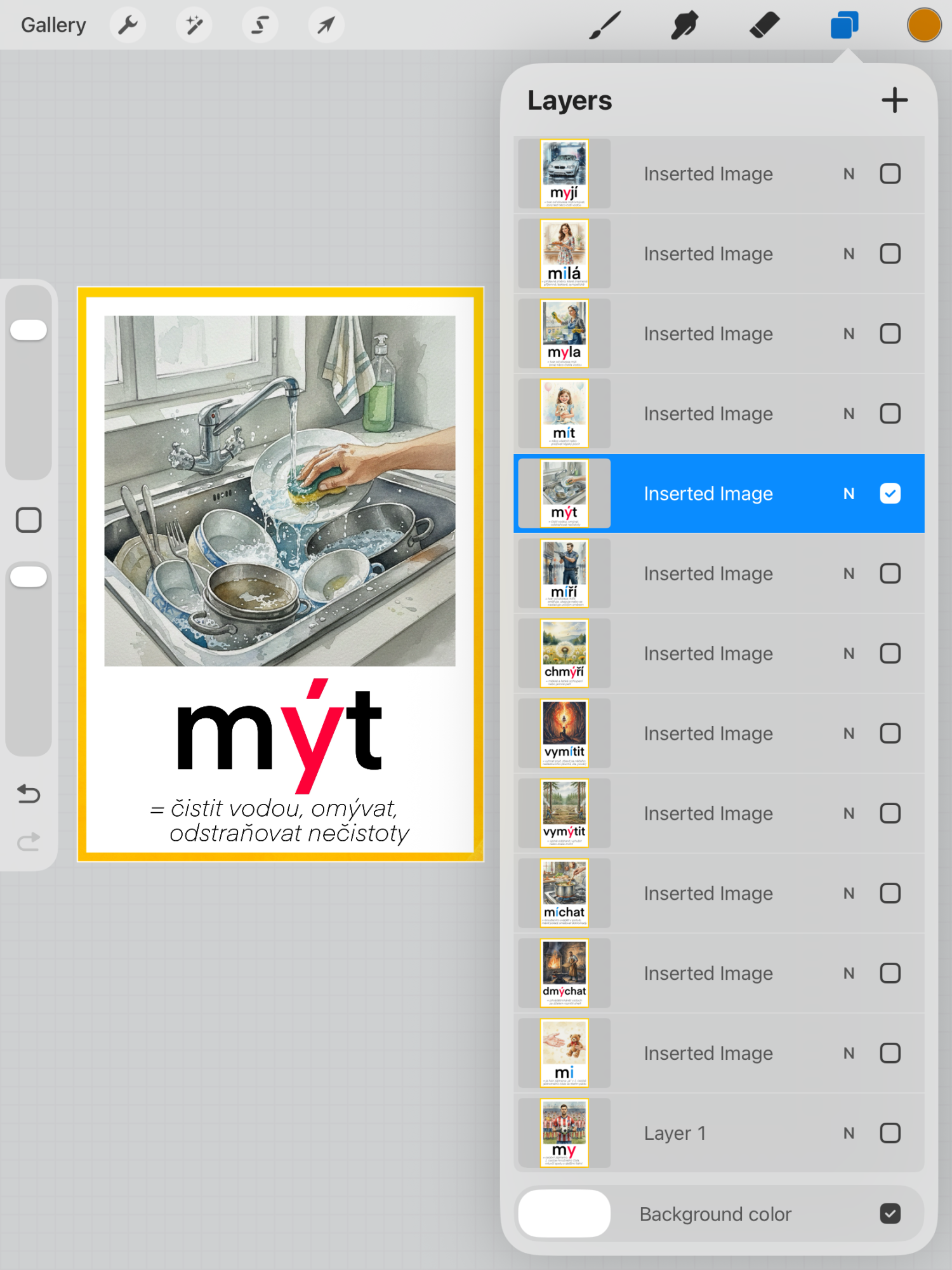Image resolution: width=952 pixels, height=1270 pixels.
Task: Select the Smudge tool
Action: point(684,25)
